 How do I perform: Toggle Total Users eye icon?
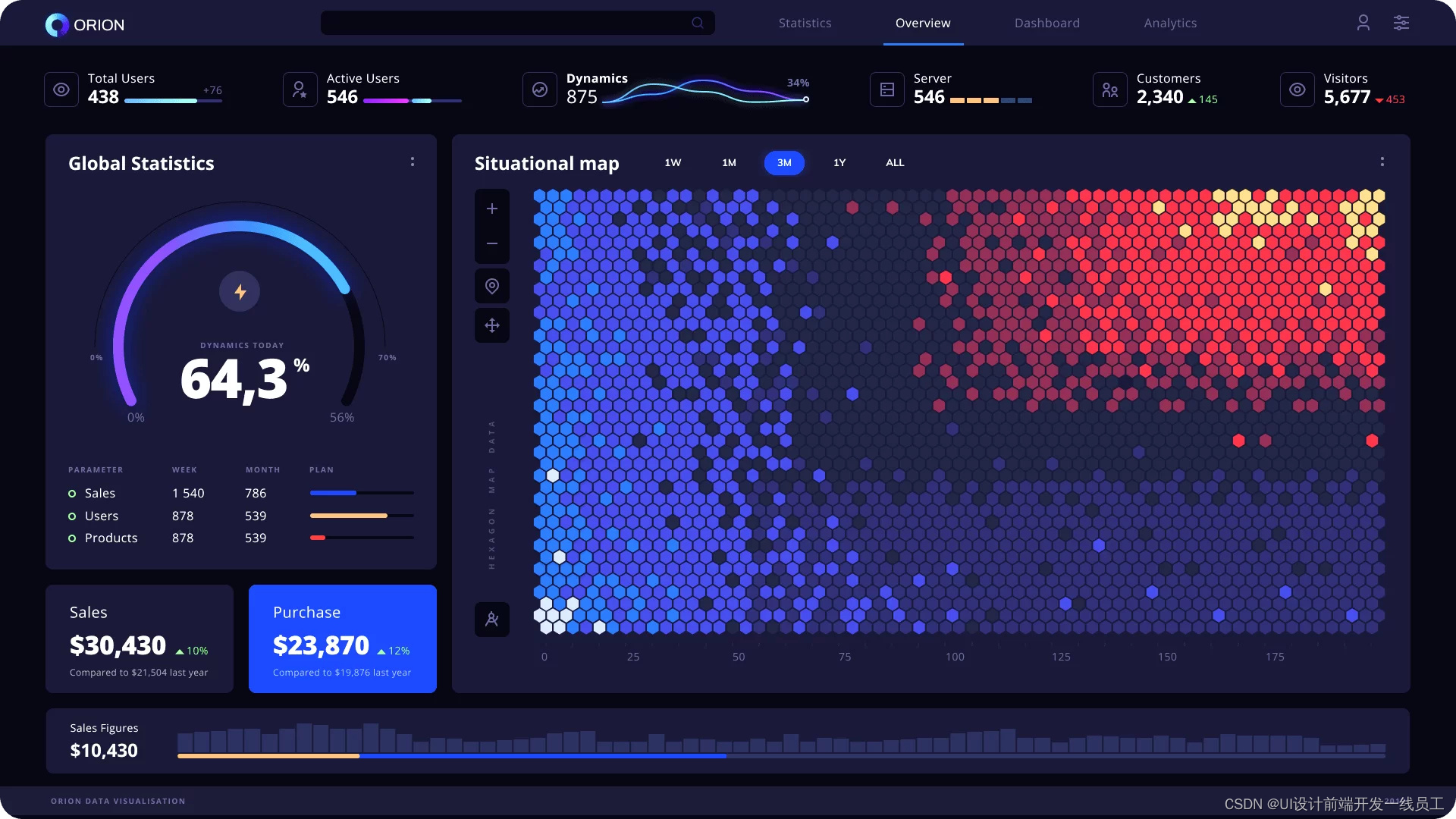click(61, 89)
